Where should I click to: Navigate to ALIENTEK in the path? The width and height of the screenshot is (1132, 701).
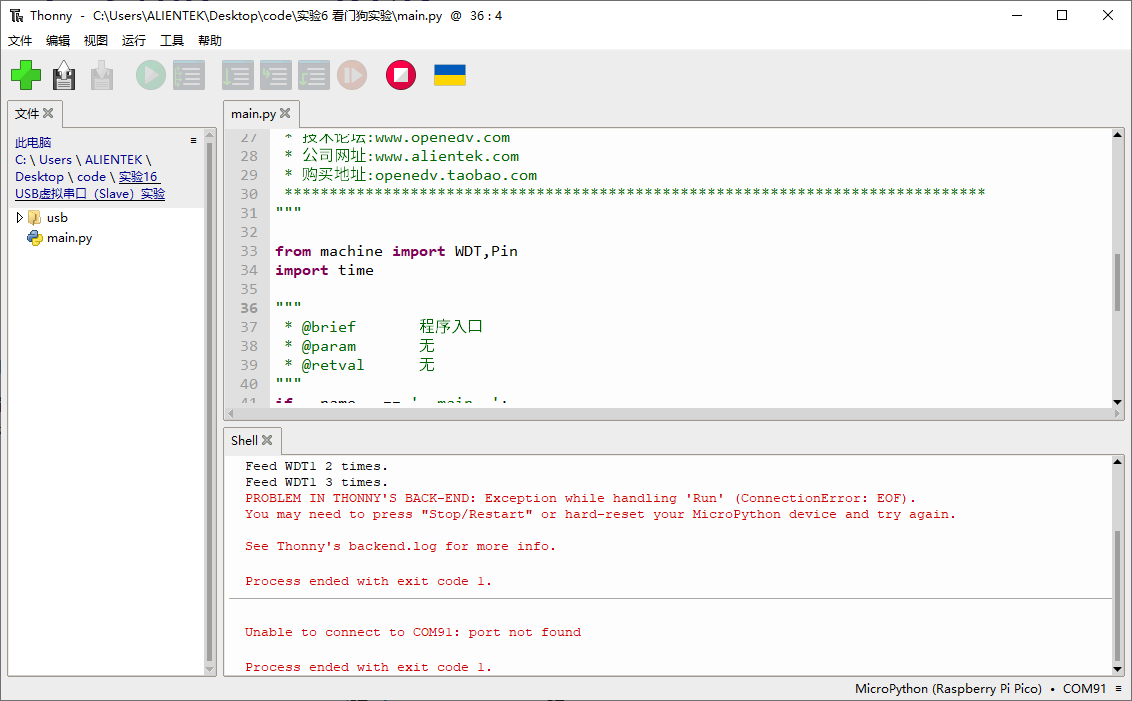tap(113, 160)
